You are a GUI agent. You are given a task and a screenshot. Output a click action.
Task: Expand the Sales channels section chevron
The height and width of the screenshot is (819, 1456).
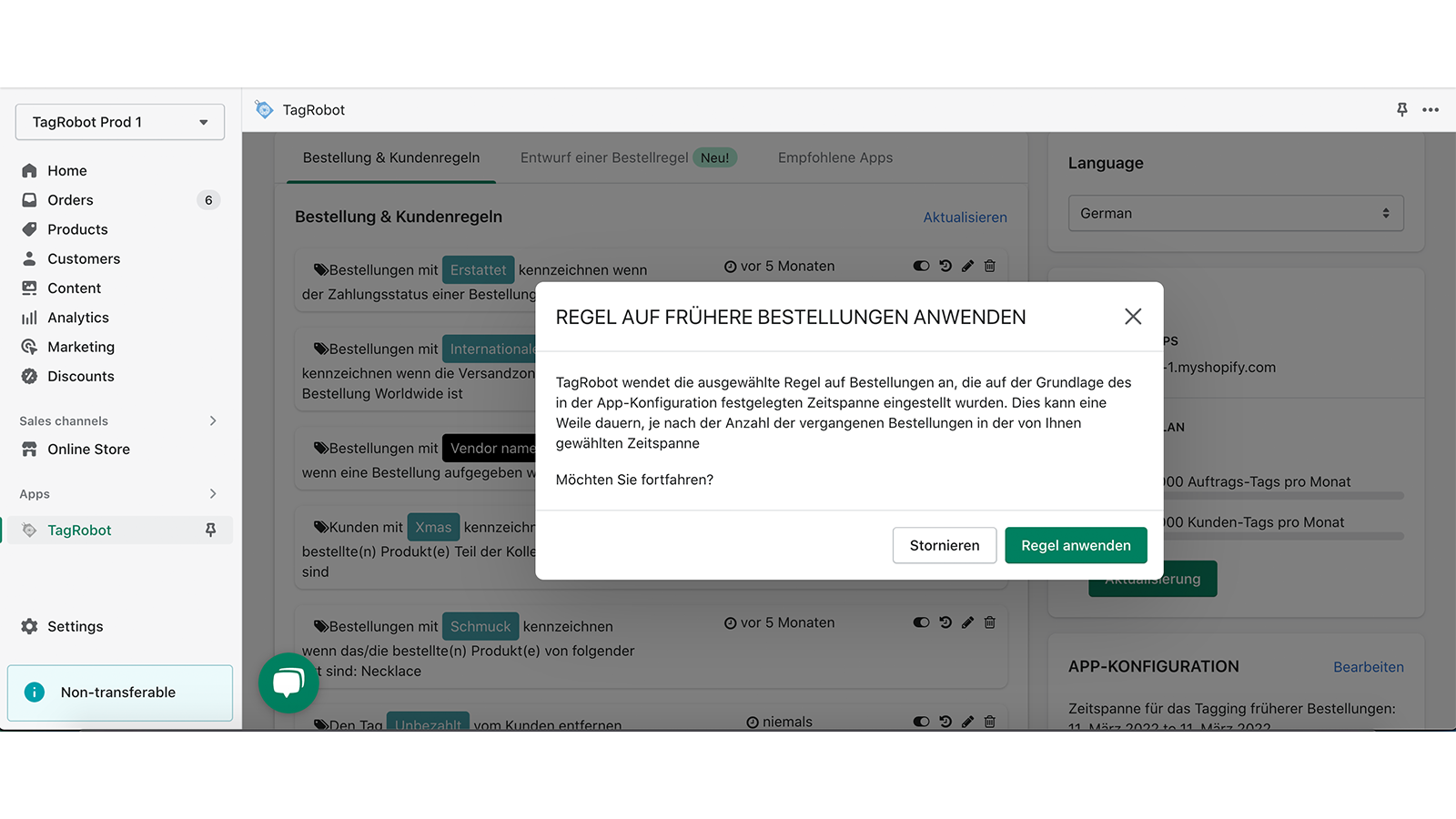(x=213, y=420)
